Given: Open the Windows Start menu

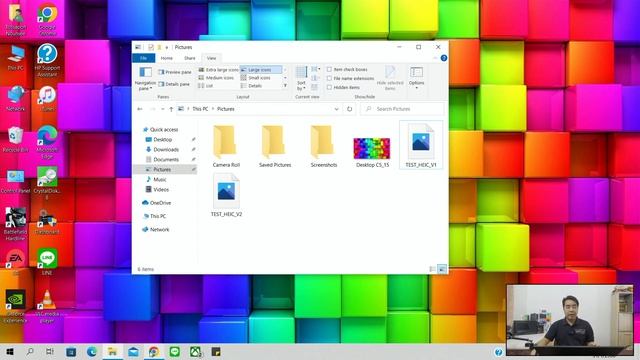Looking at the screenshot, I should (x=10, y=352).
